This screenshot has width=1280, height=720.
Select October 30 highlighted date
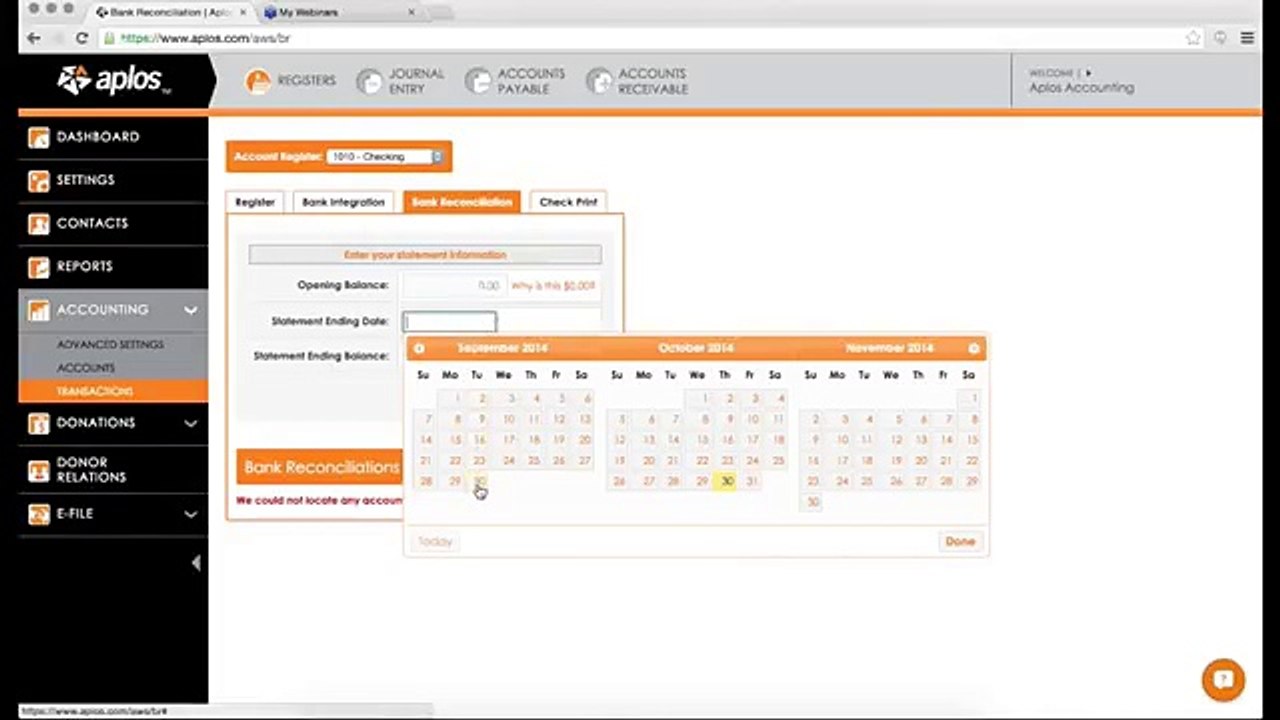(x=727, y=482)
